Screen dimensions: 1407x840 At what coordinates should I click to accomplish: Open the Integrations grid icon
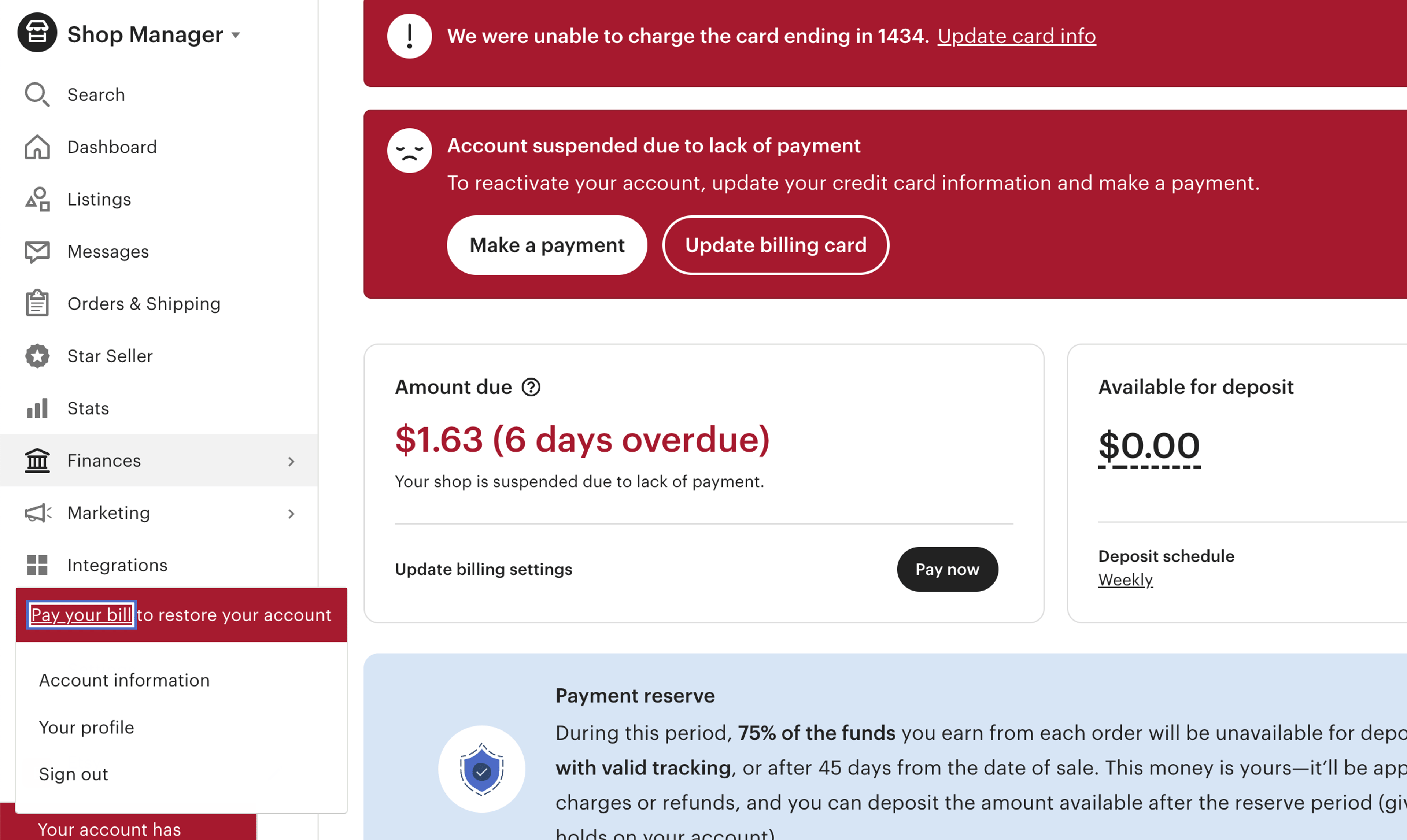click(37, 565)
